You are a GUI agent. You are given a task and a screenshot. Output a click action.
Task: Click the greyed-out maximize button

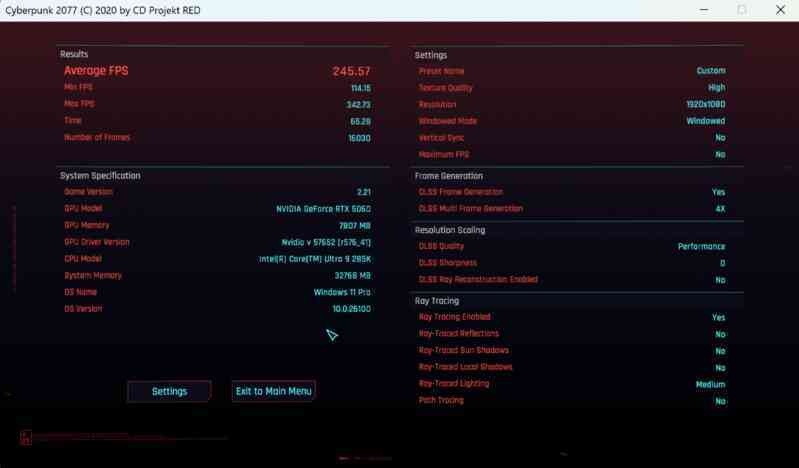pos(742,10)
